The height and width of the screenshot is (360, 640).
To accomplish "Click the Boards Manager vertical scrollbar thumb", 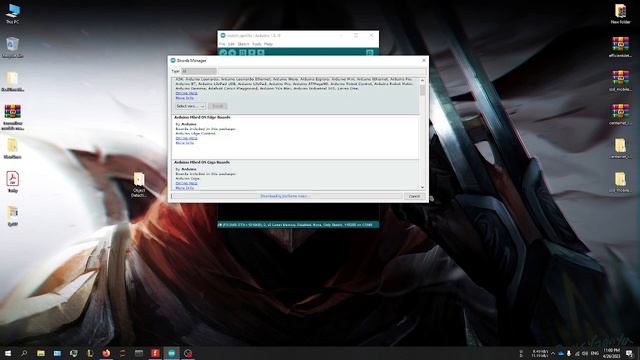I will [422, 90].
